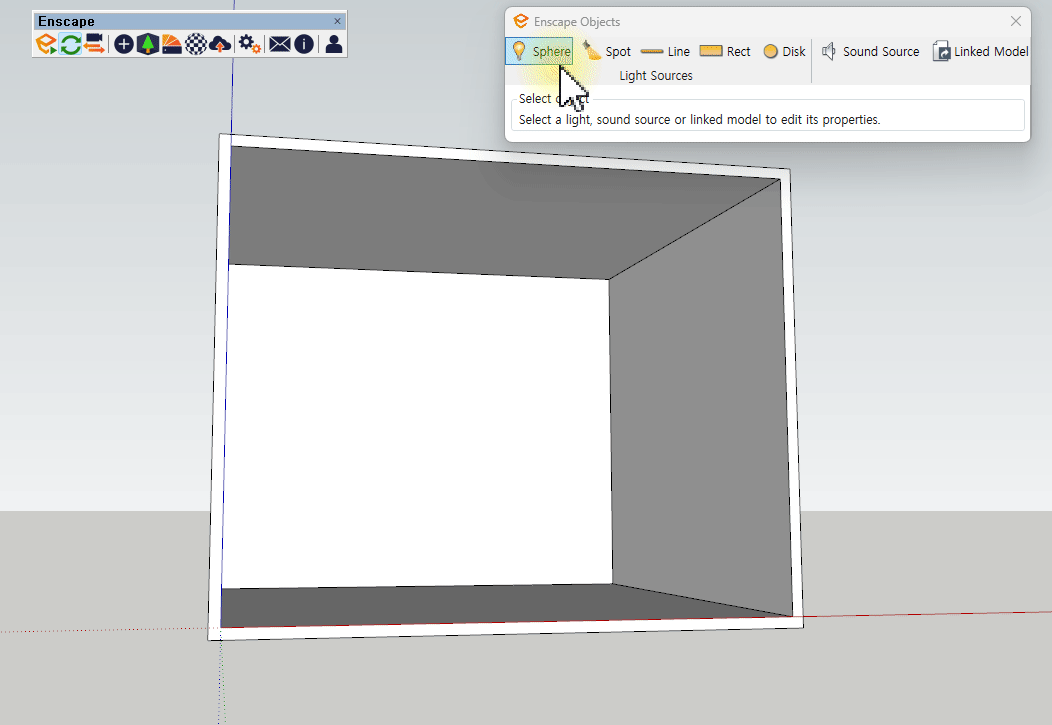Choose the Line light source
Viewport: 1052px width, 725px height.
point(665,52)
